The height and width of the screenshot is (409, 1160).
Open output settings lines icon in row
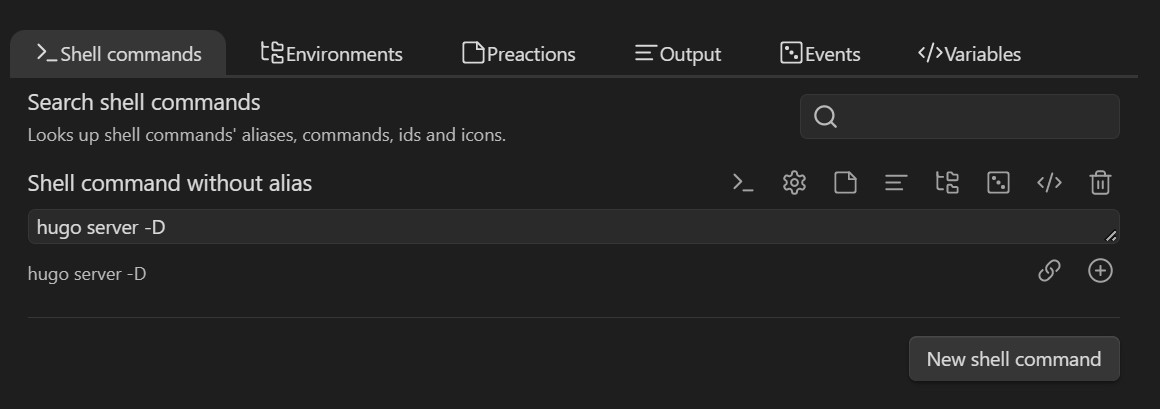896,183
